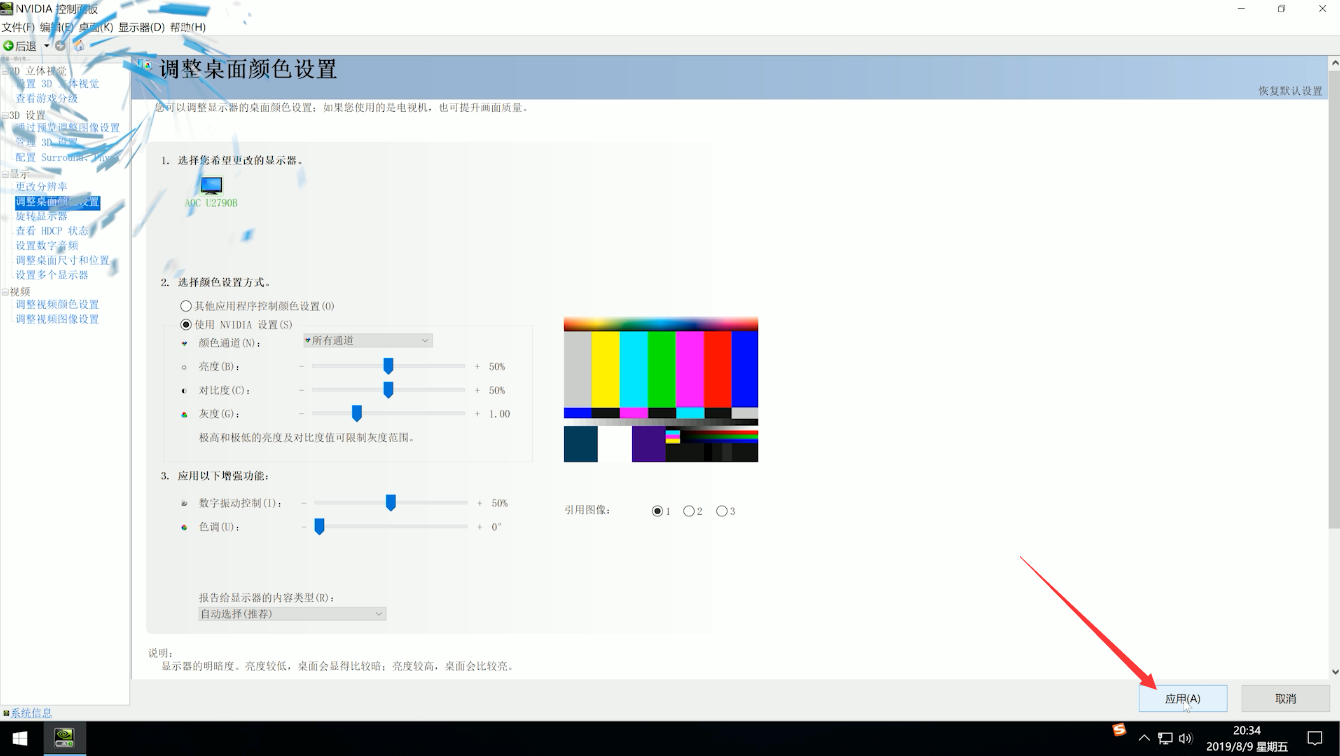Collapse the 显示 tree node
1340x756 pixels.
click(4, 174)
